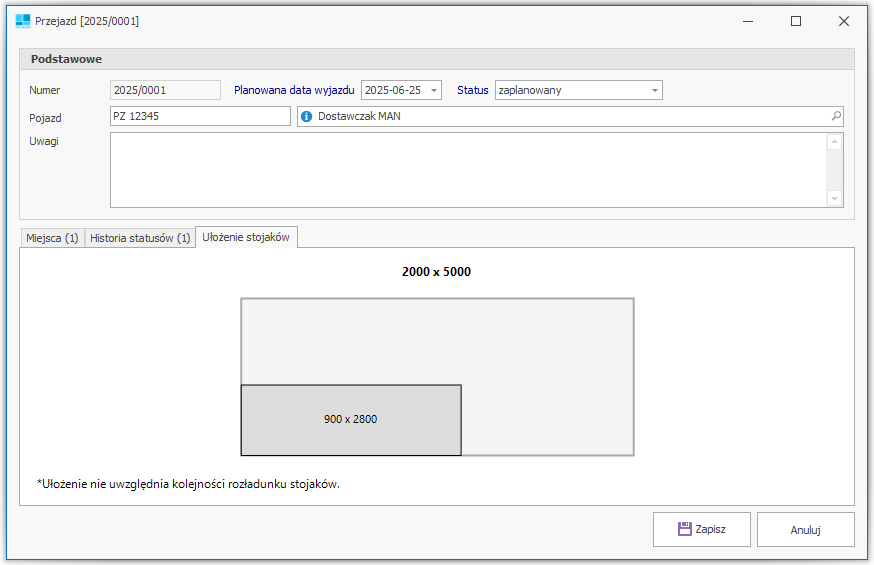
Task: Maximize the Przejazd window
Action: [x=796, y=21]
